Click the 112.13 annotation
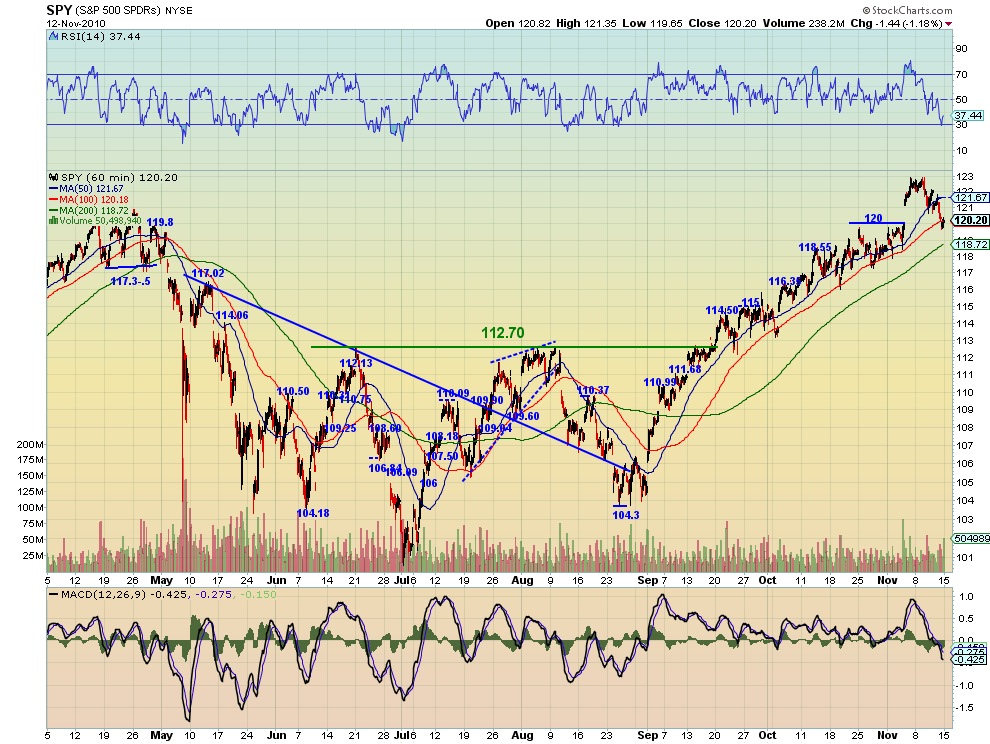990x744 pixels. (x=356, y=363)
